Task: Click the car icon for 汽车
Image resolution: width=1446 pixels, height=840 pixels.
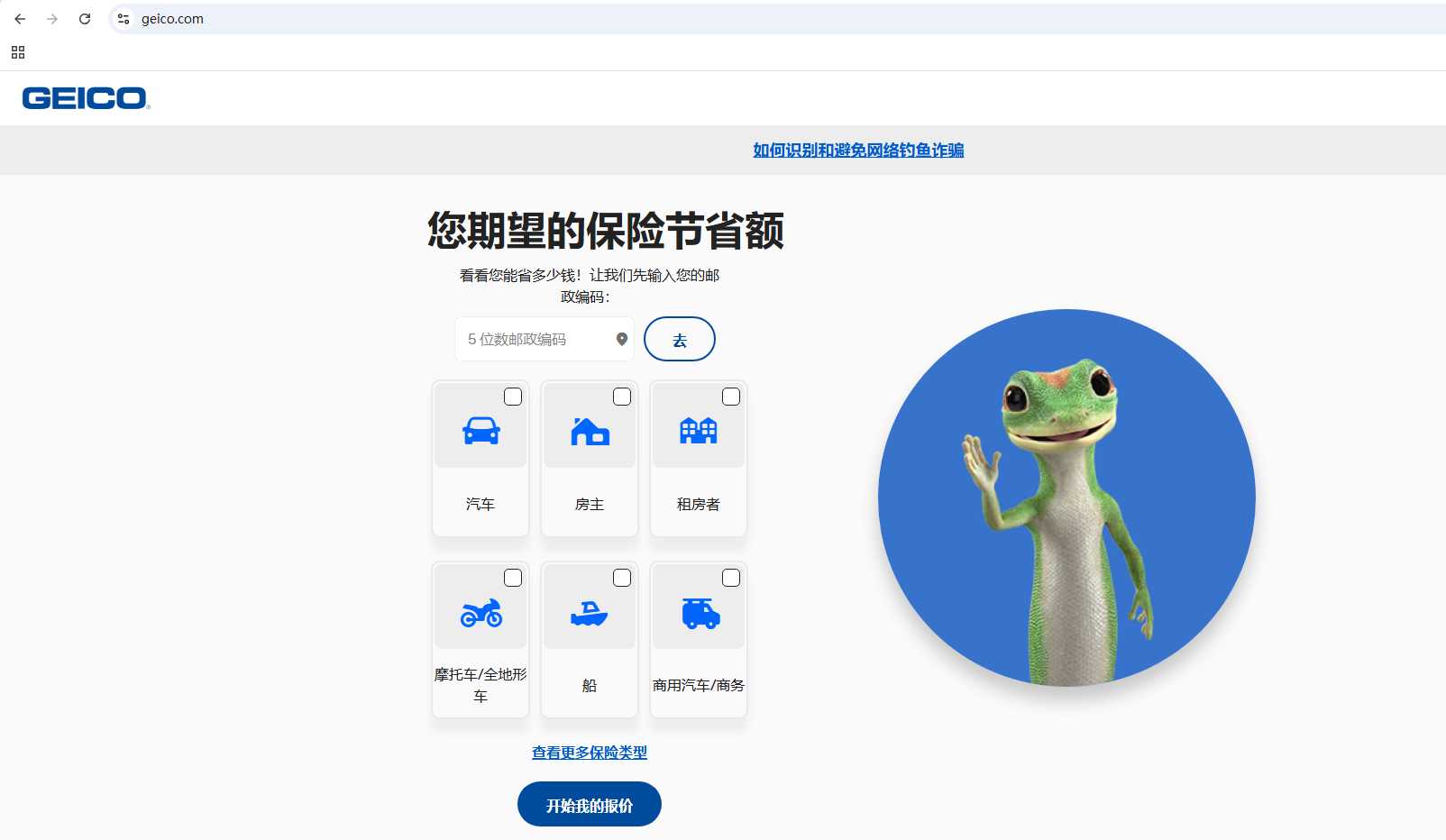Action: click(x=480, y=431)
